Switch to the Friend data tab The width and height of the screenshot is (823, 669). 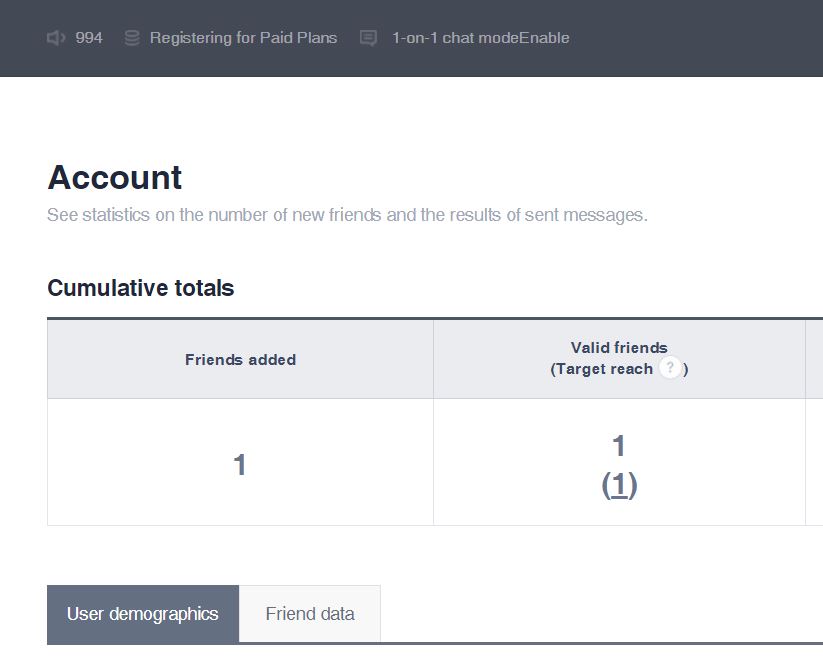coord(310,614)
